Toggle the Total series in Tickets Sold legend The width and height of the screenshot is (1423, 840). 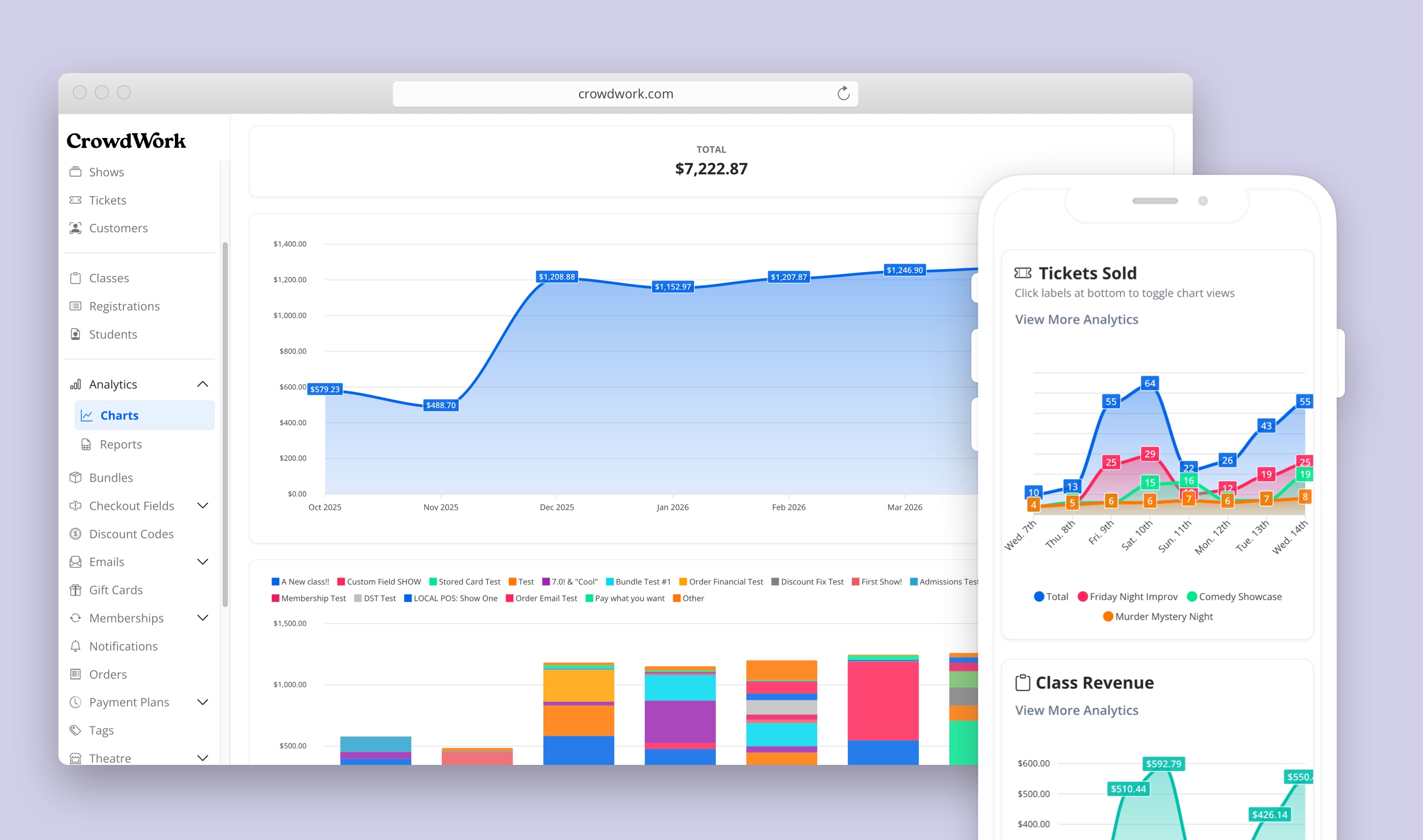(x=1051, y=596)
